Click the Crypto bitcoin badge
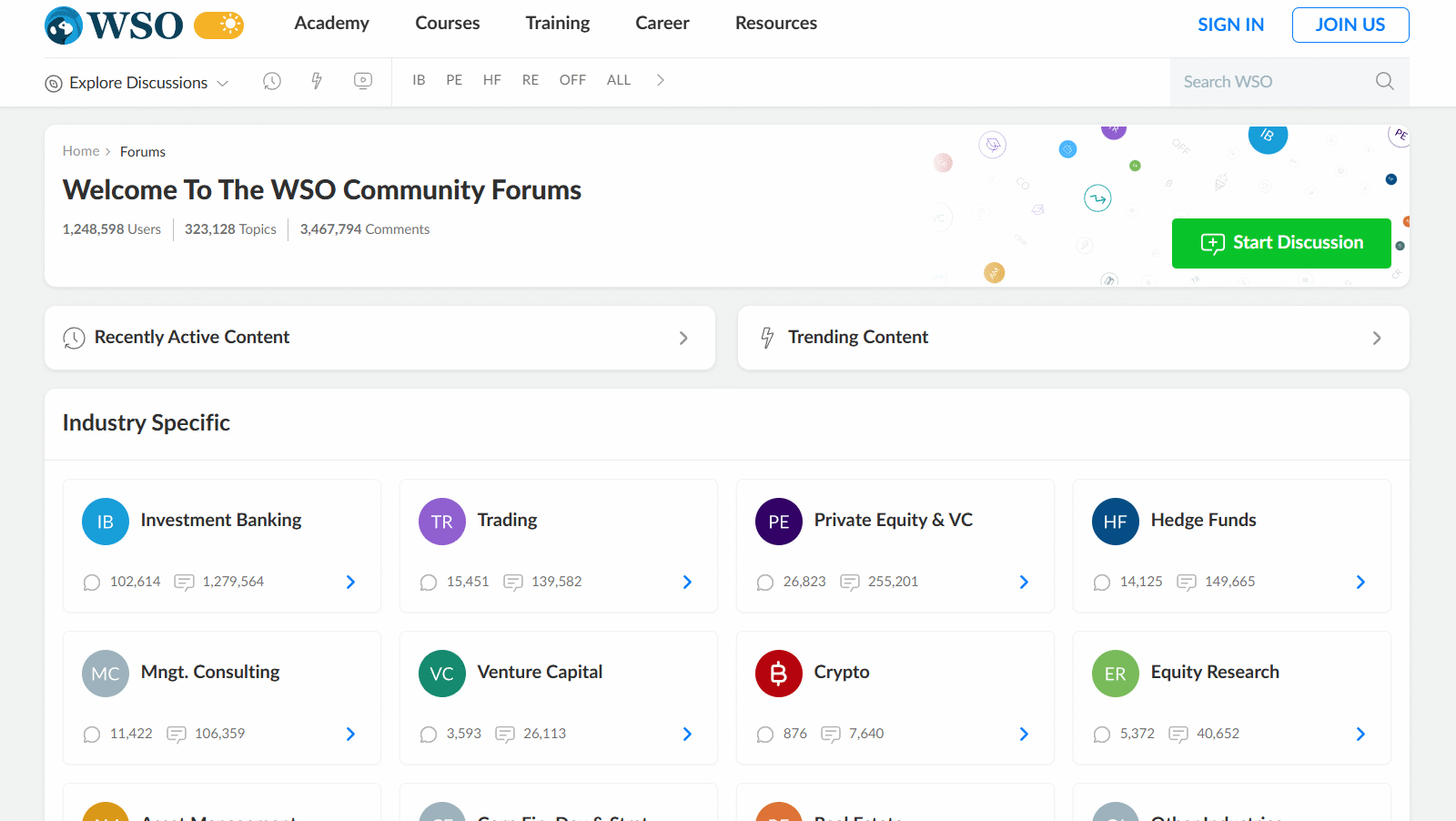 [x=779, y=674]
